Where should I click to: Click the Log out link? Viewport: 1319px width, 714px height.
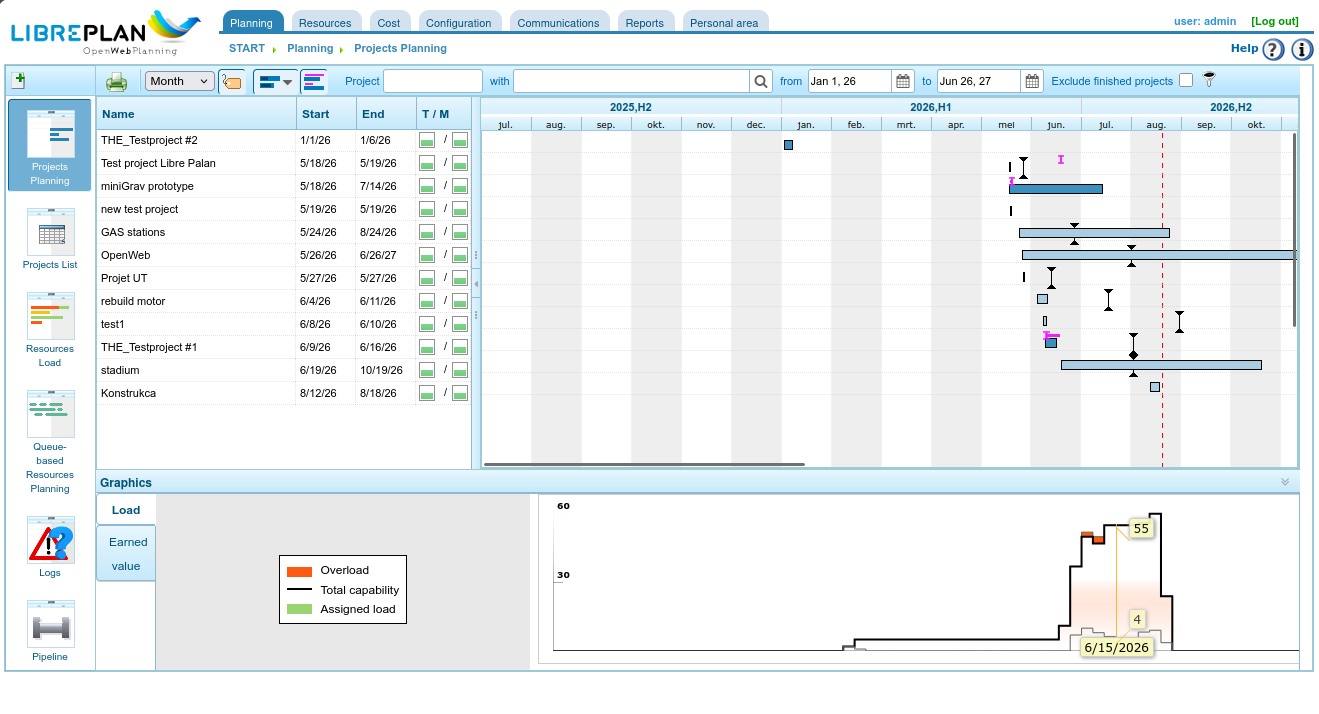pyautogui.click(x=1275, y=21)
